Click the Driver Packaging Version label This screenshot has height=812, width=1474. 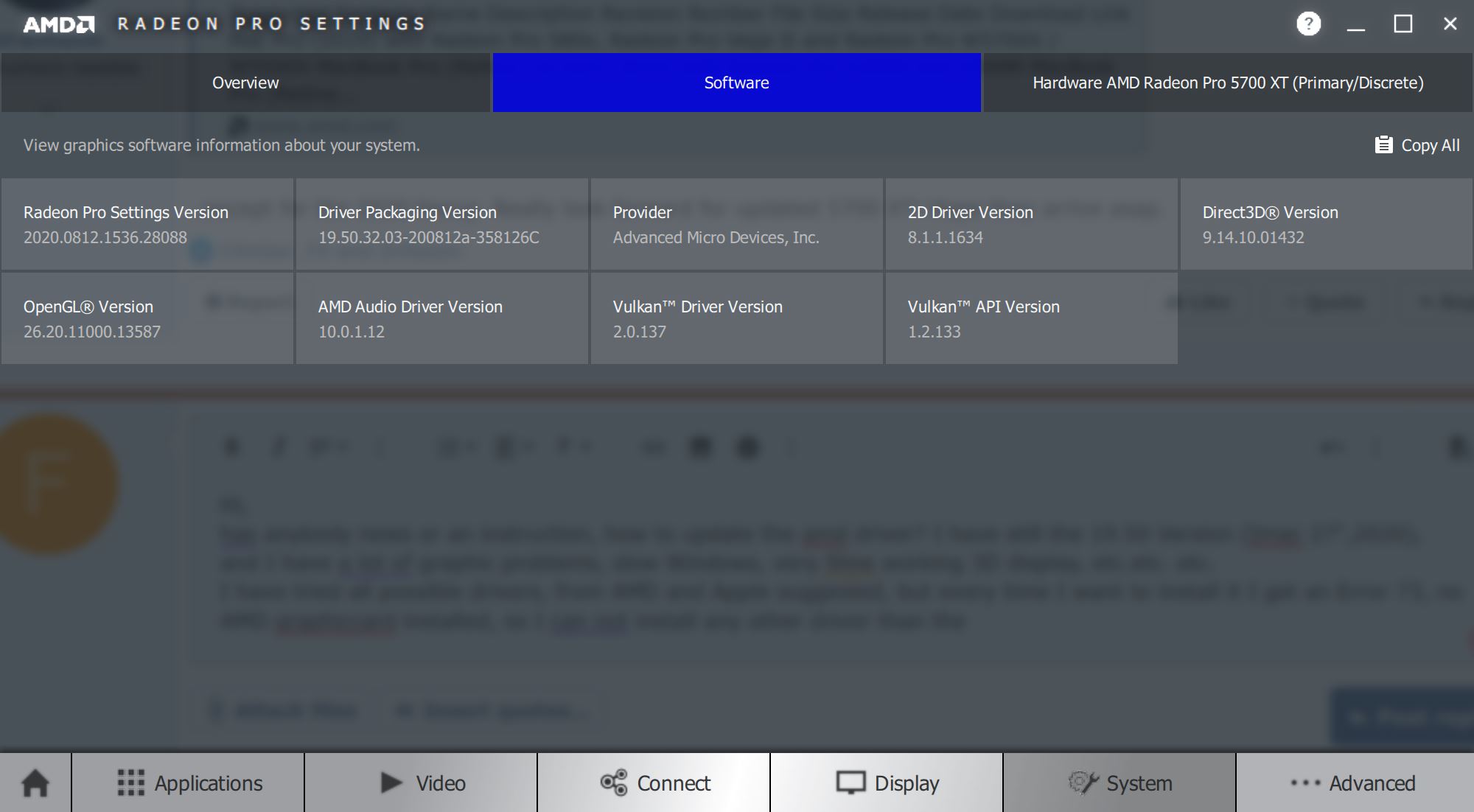[x=408, y=212]
